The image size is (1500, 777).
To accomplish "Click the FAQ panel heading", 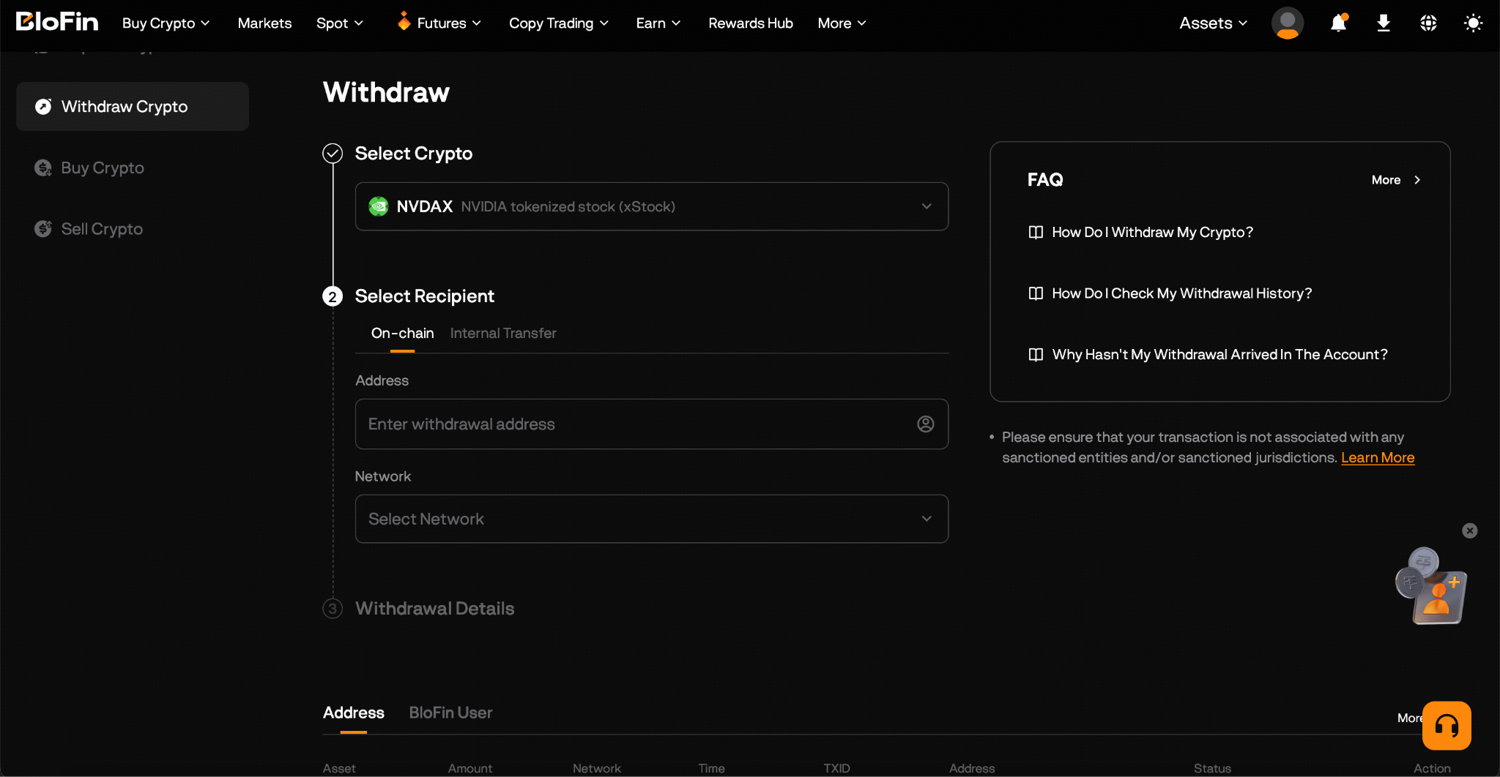I will click(x=1045, y=180).
